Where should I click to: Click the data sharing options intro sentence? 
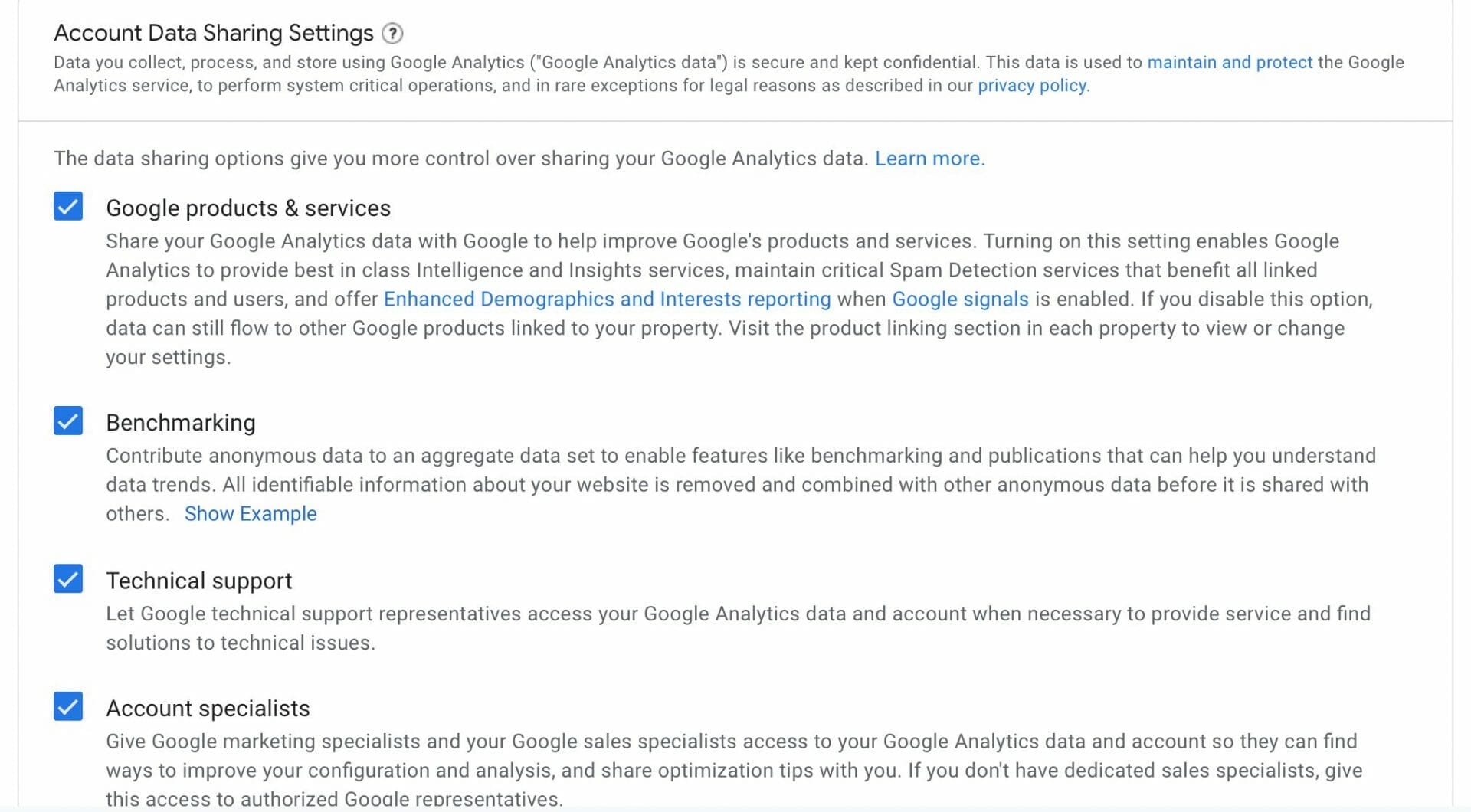coord(460,159)
